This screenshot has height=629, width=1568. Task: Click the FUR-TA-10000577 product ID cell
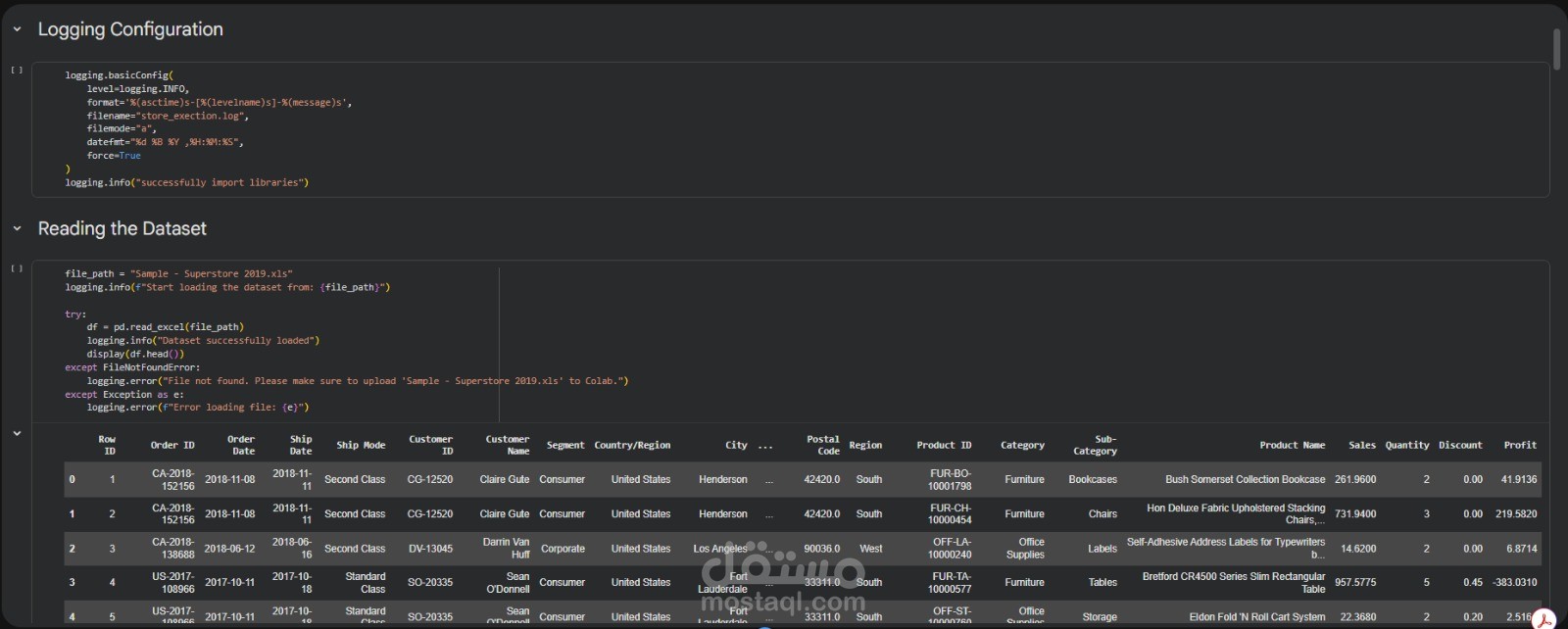pyautogui.click(x=950, y=582)
